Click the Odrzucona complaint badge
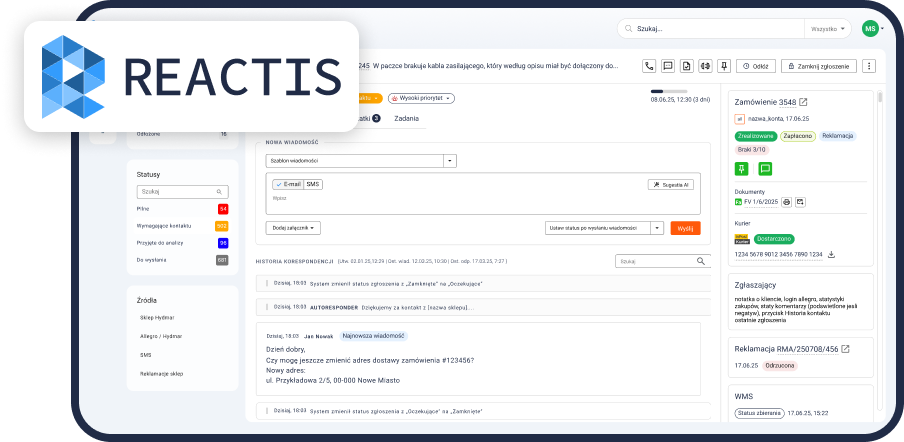Image resolution: width=904 pixels, height=442 pixels. (780, 365)
